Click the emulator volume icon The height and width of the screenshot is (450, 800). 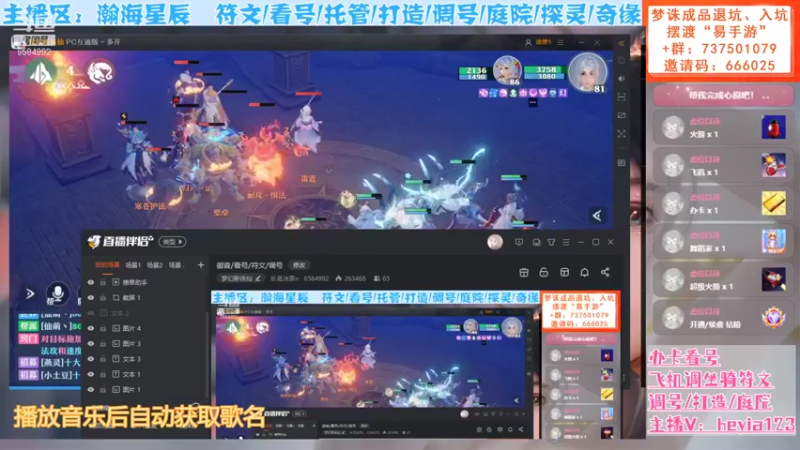click(621, 79)
